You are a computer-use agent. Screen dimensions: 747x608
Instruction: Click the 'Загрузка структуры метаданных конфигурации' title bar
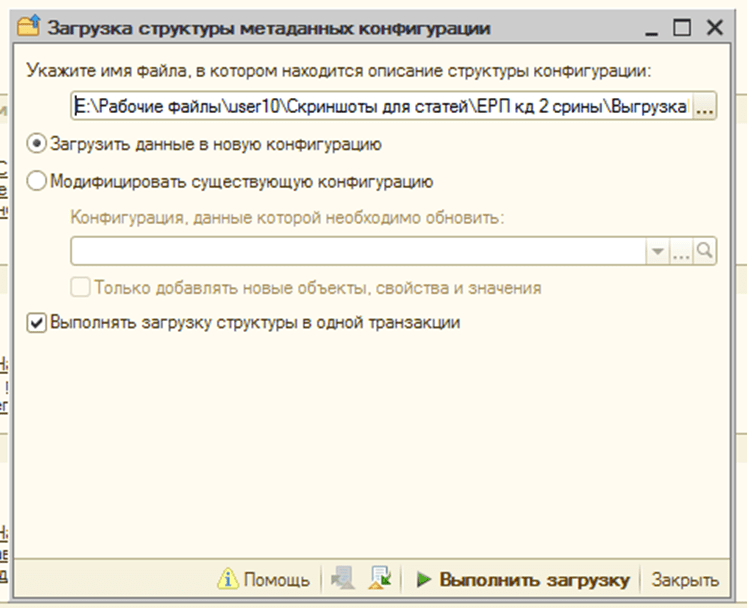coord(300,28)
